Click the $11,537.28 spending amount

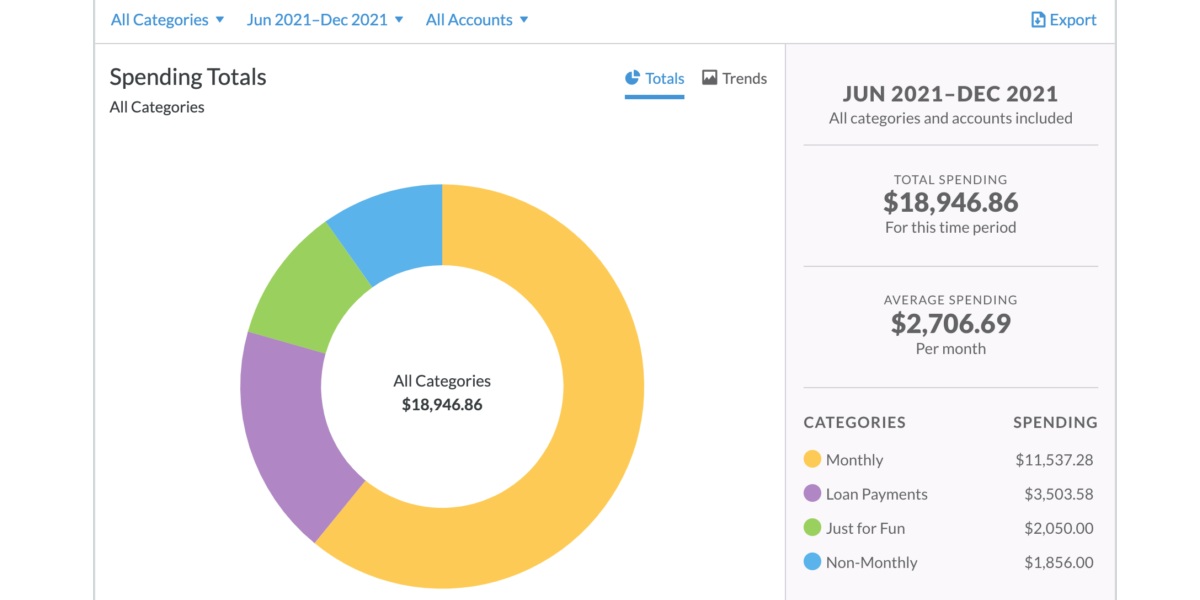[1054, 460]
